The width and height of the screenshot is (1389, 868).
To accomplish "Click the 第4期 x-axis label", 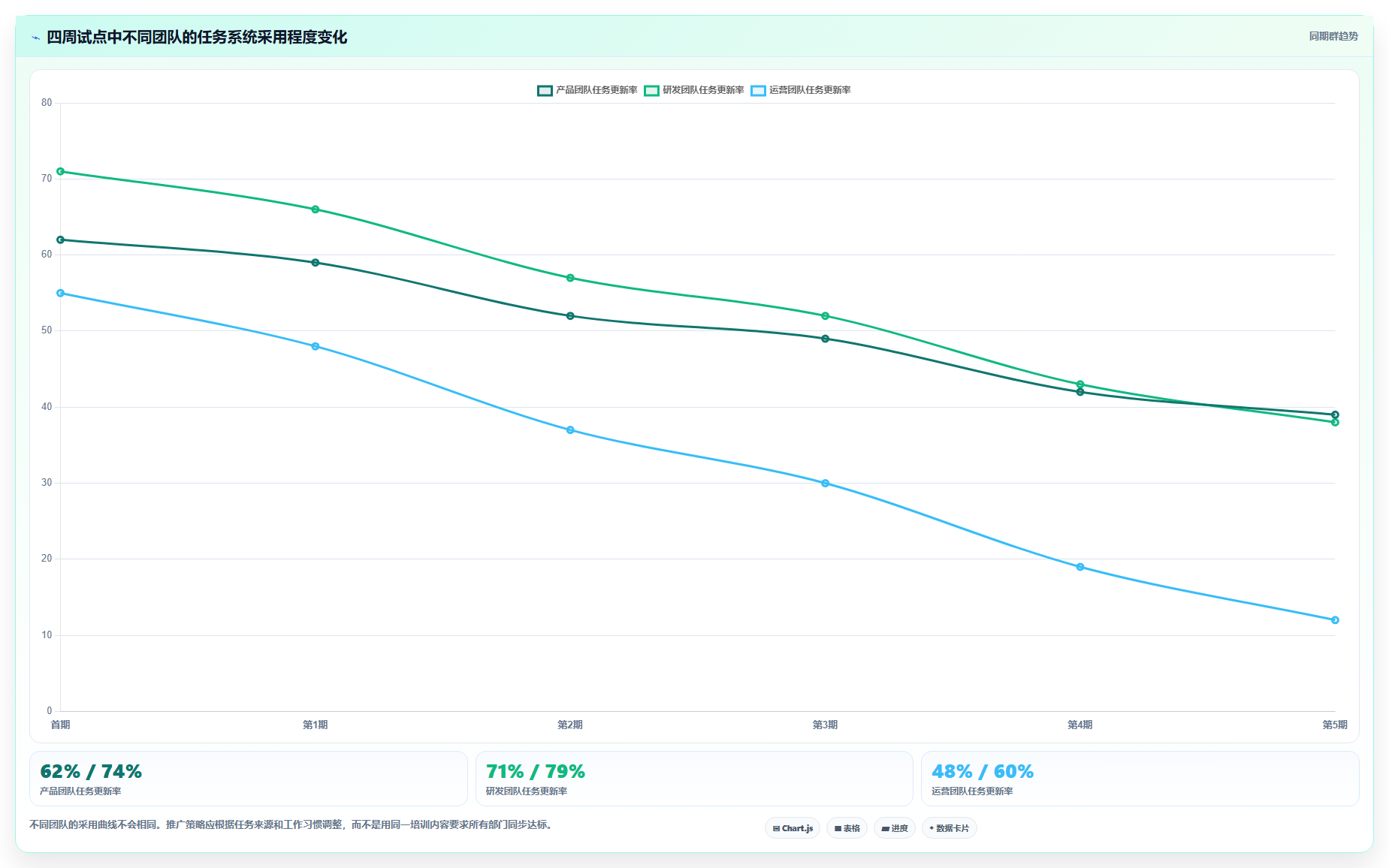I will pos(1080,725).
